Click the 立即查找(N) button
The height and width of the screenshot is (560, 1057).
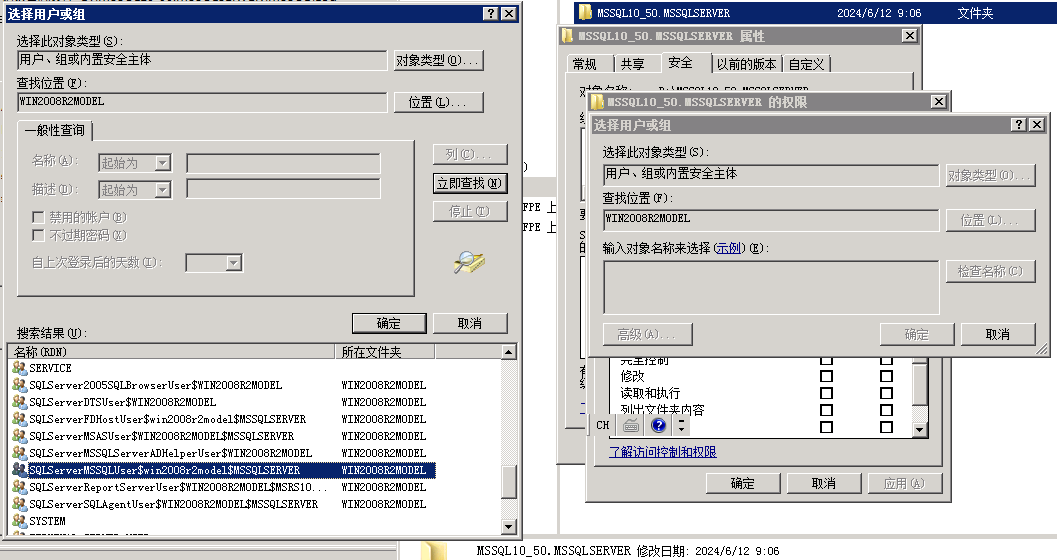pos(470,183)
